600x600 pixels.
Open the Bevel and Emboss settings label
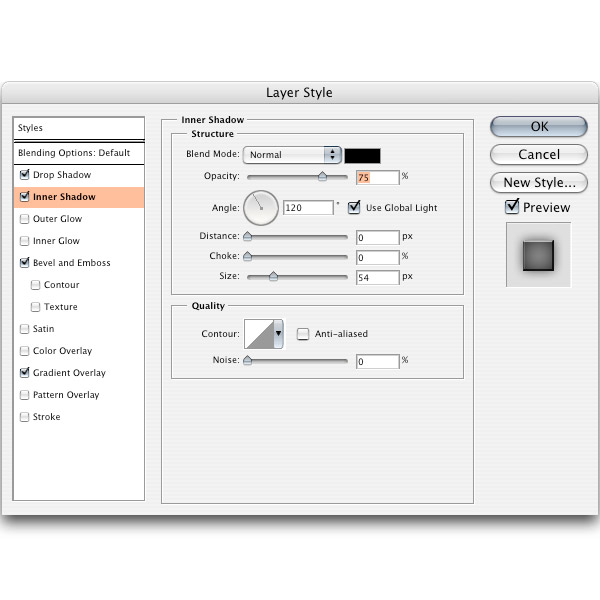pyautogui.click(x=72, y=262)
